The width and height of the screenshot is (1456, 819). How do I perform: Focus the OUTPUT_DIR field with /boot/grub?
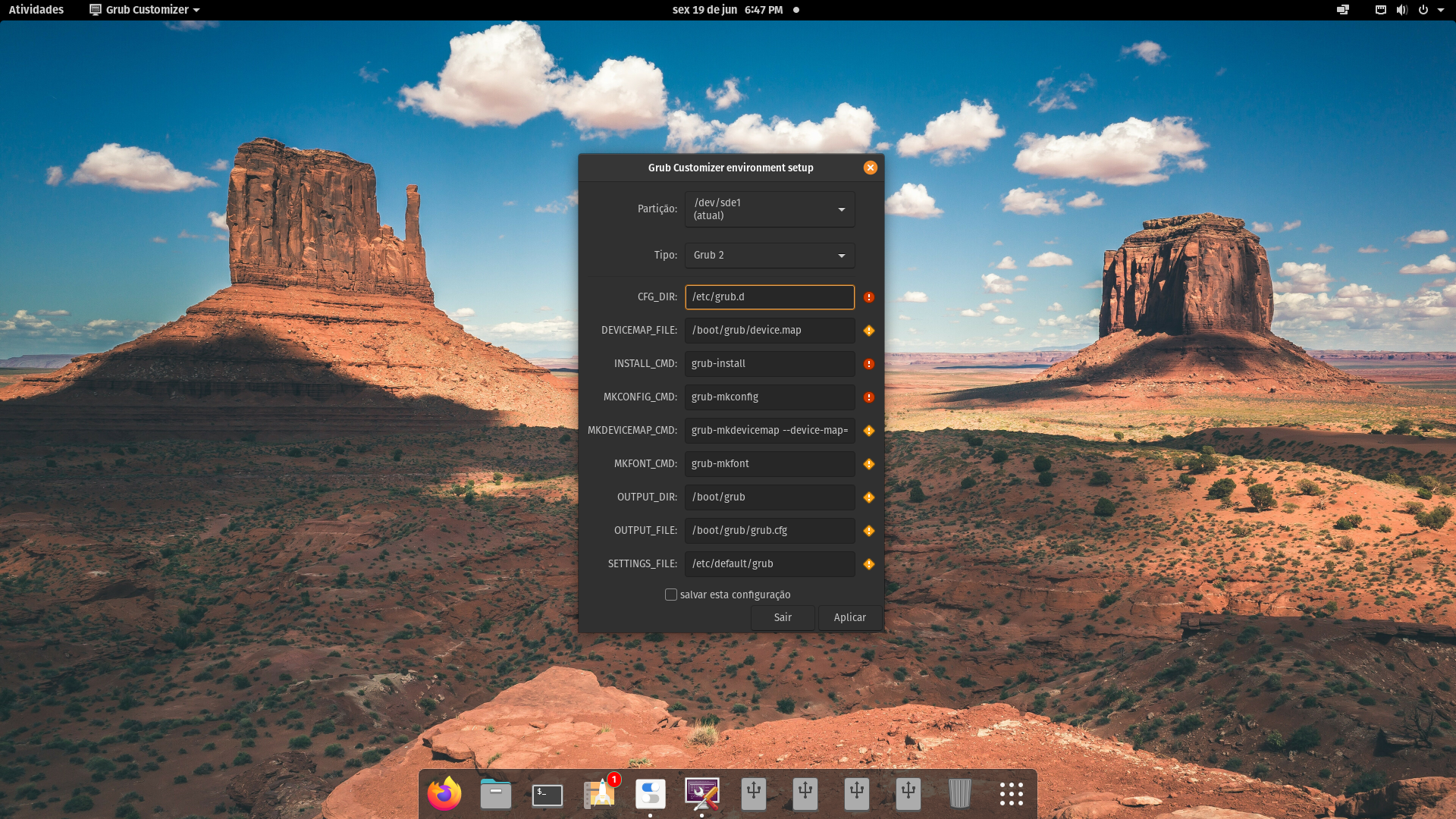(770, 497)
